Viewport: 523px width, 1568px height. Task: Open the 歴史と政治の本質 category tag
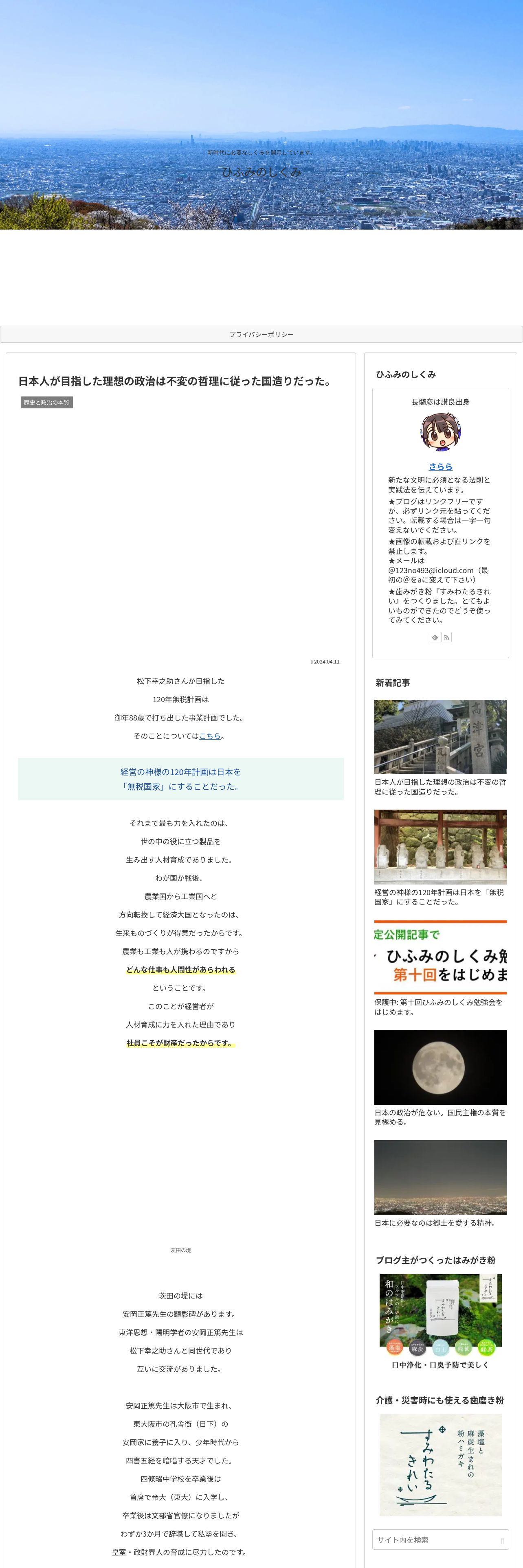click(x=47, y=402)
